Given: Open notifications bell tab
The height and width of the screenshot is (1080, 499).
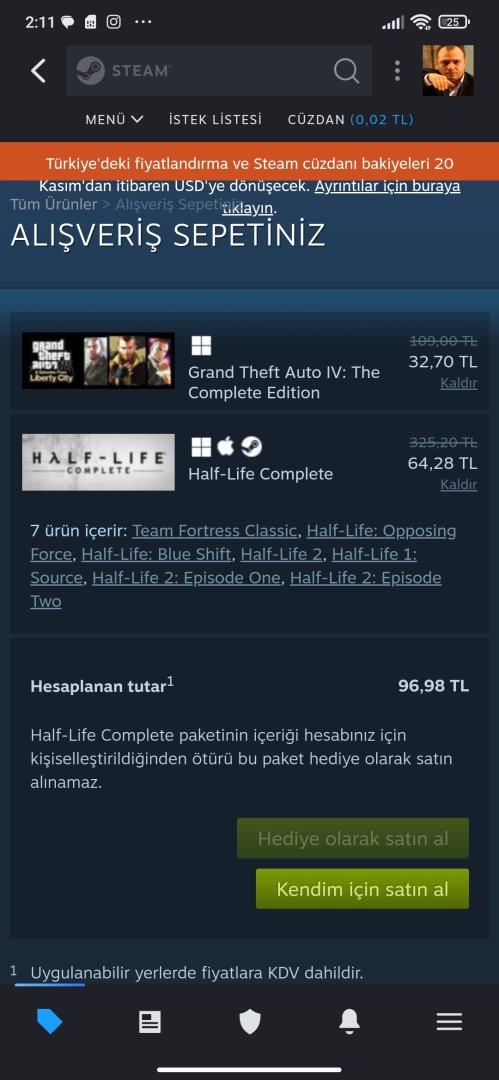Looking at the screenshot, I should [x=349, y=1022].
